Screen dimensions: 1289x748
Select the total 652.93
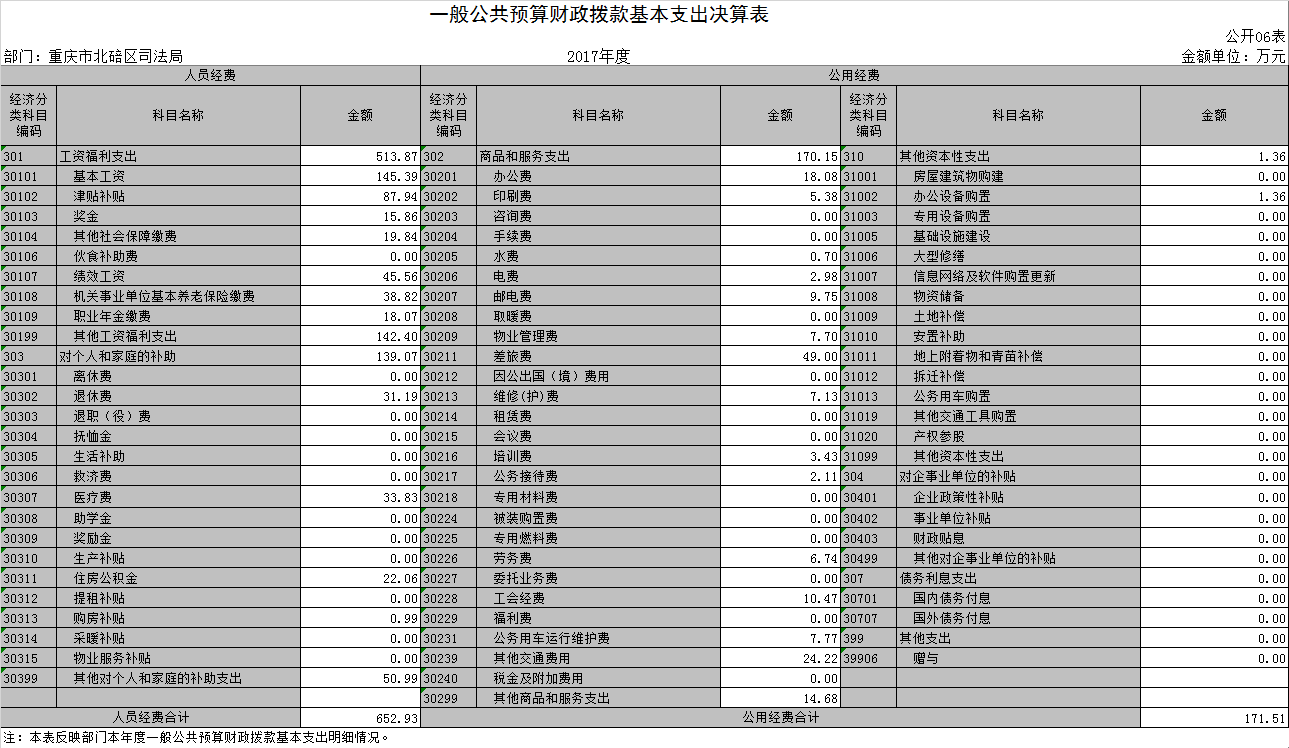click(360, 718)
